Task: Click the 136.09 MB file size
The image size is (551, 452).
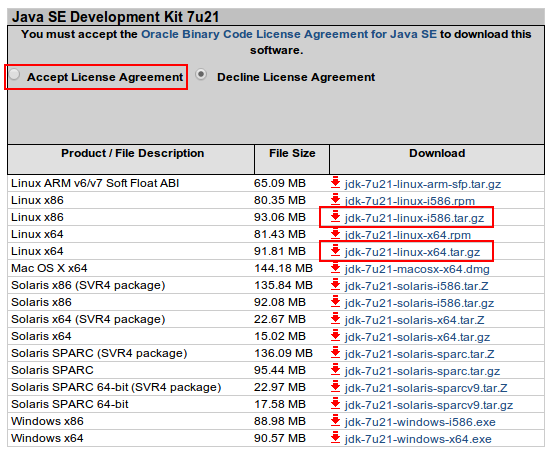Action: 283,353
